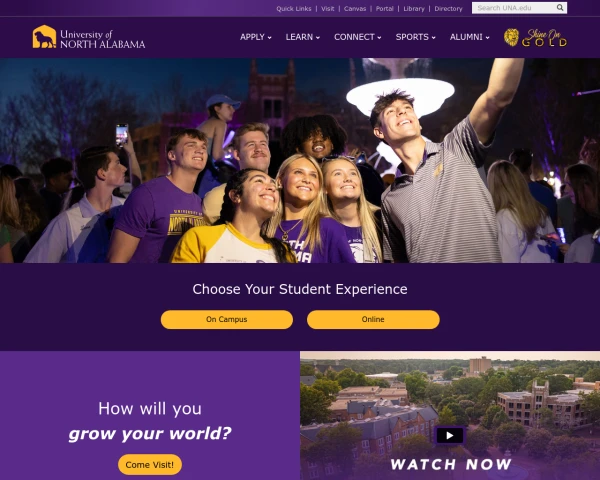
Task: Click the aerial campus video thumbnail
Action: (450, 416)
